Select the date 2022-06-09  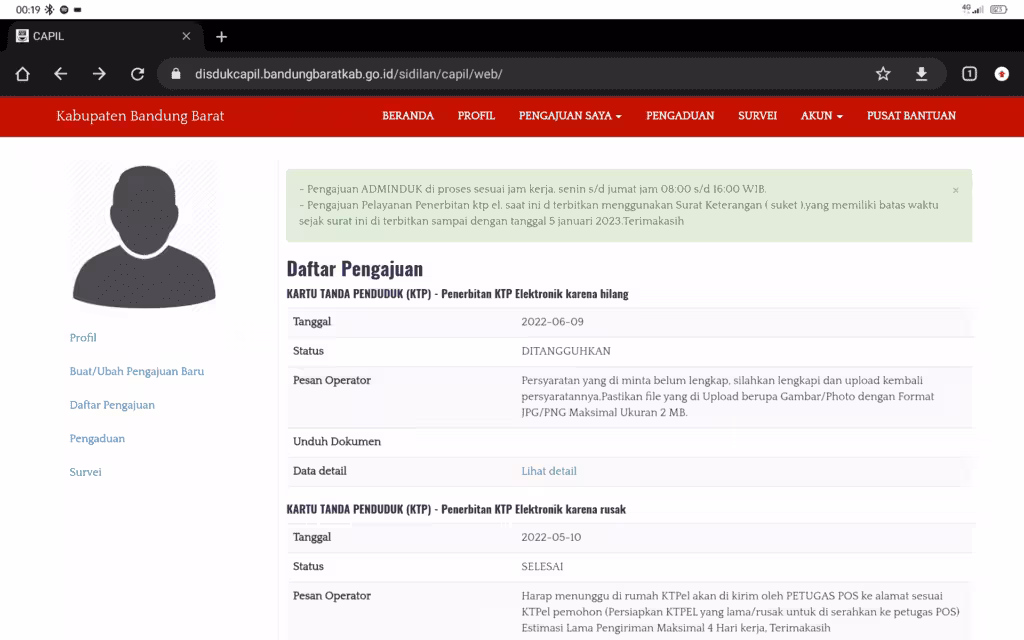coord(552,321)
